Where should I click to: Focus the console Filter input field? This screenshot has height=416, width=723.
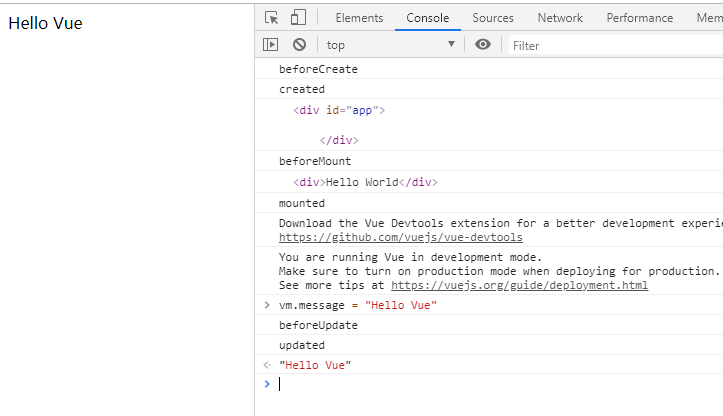tap(616, 46)
